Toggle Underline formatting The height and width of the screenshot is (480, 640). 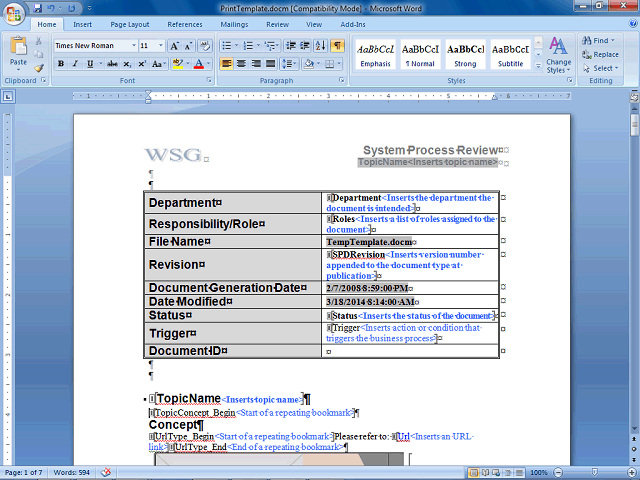coord(90,64)
